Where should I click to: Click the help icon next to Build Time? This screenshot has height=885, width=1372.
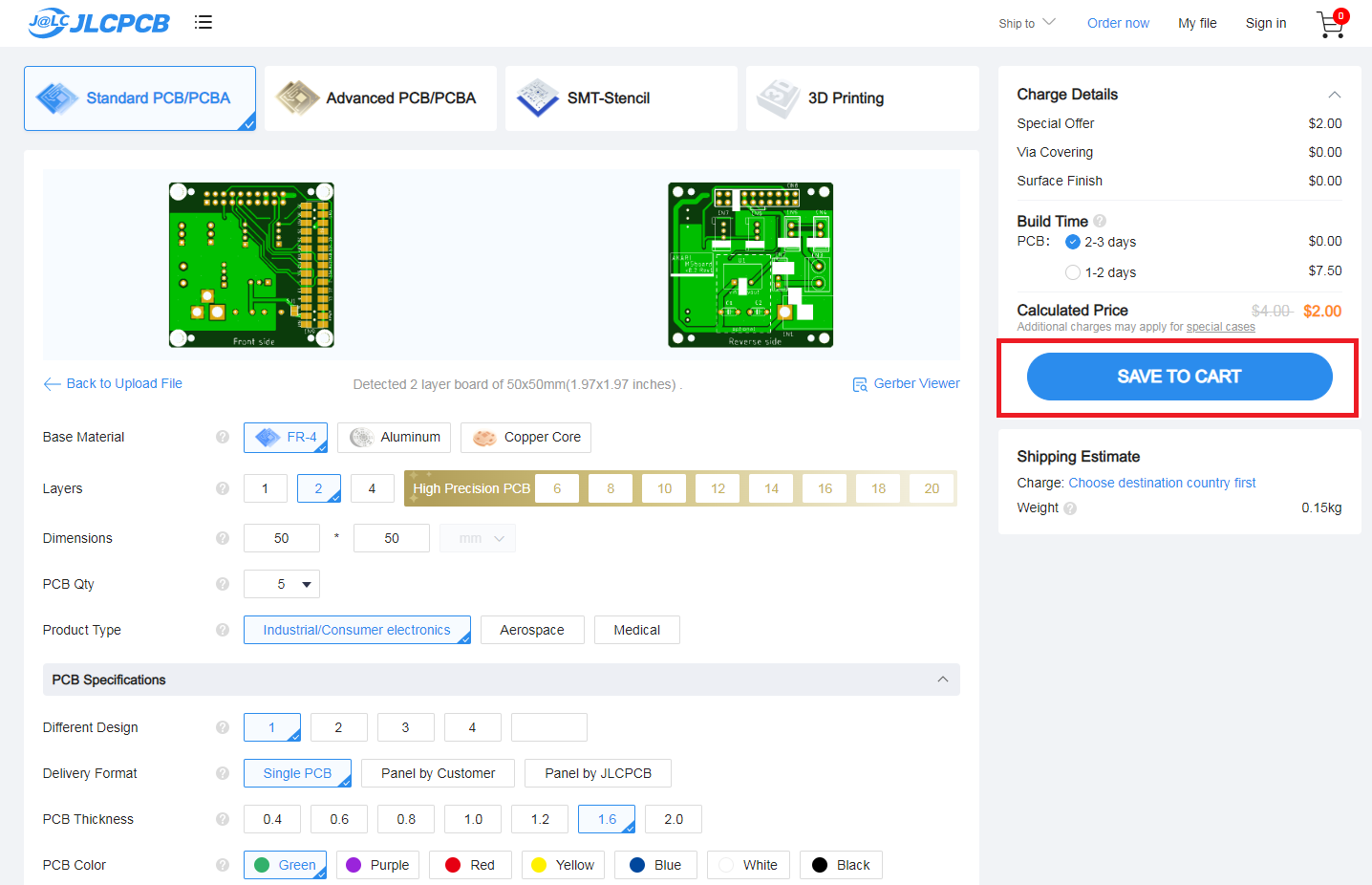point(1100,221)
